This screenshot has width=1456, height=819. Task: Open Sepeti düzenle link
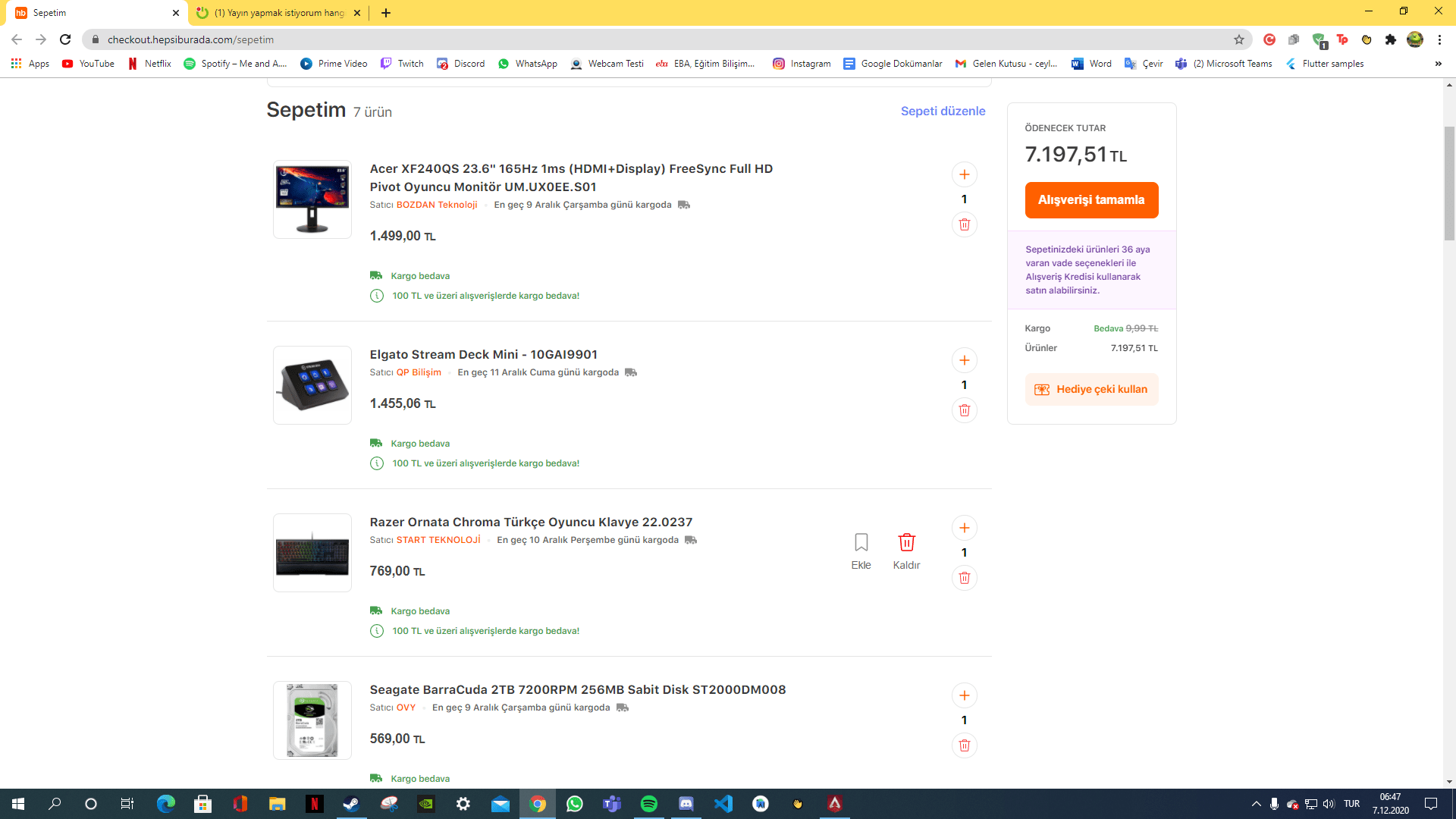943,111
